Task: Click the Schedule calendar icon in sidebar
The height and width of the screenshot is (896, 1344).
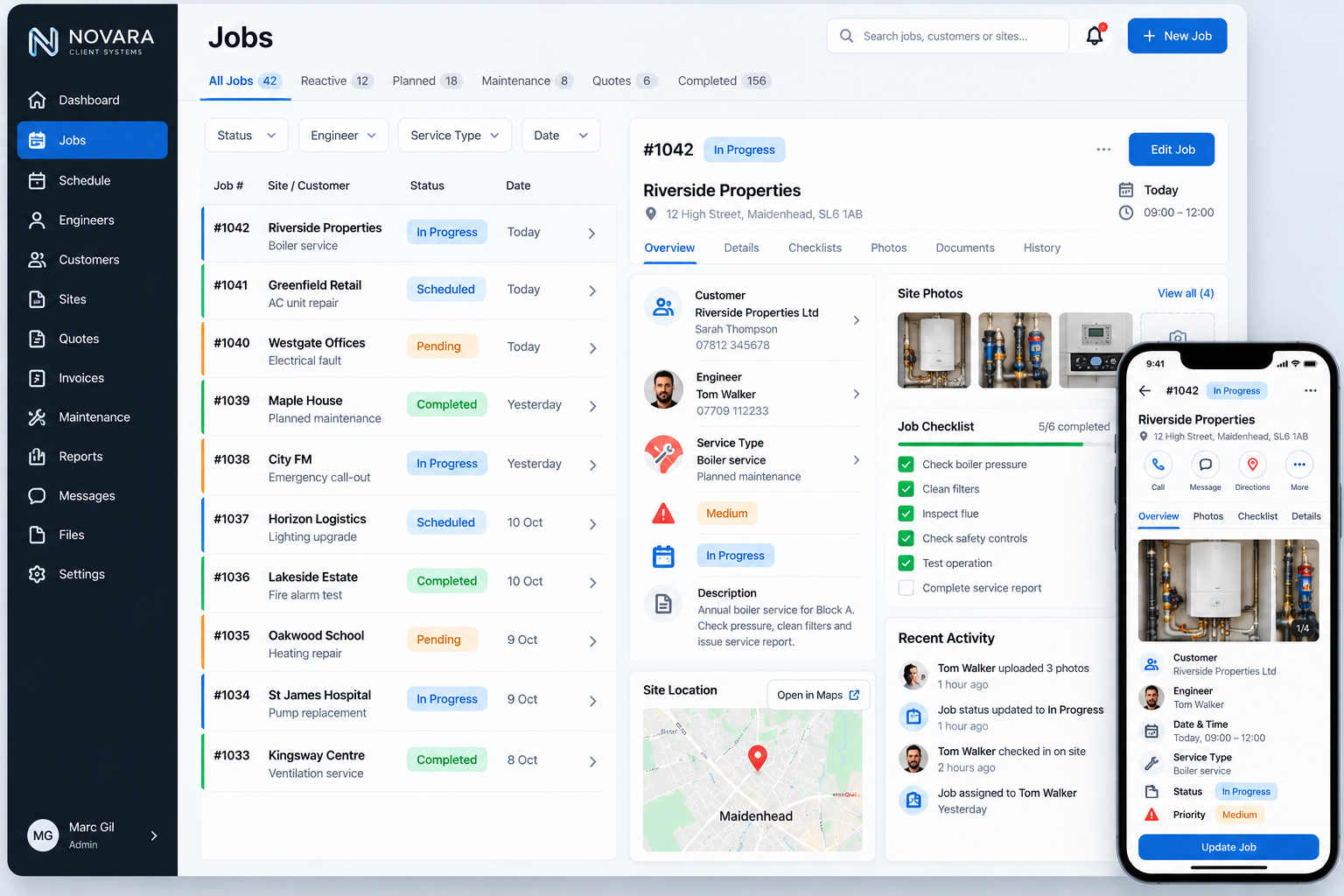Action: point(37,180)
